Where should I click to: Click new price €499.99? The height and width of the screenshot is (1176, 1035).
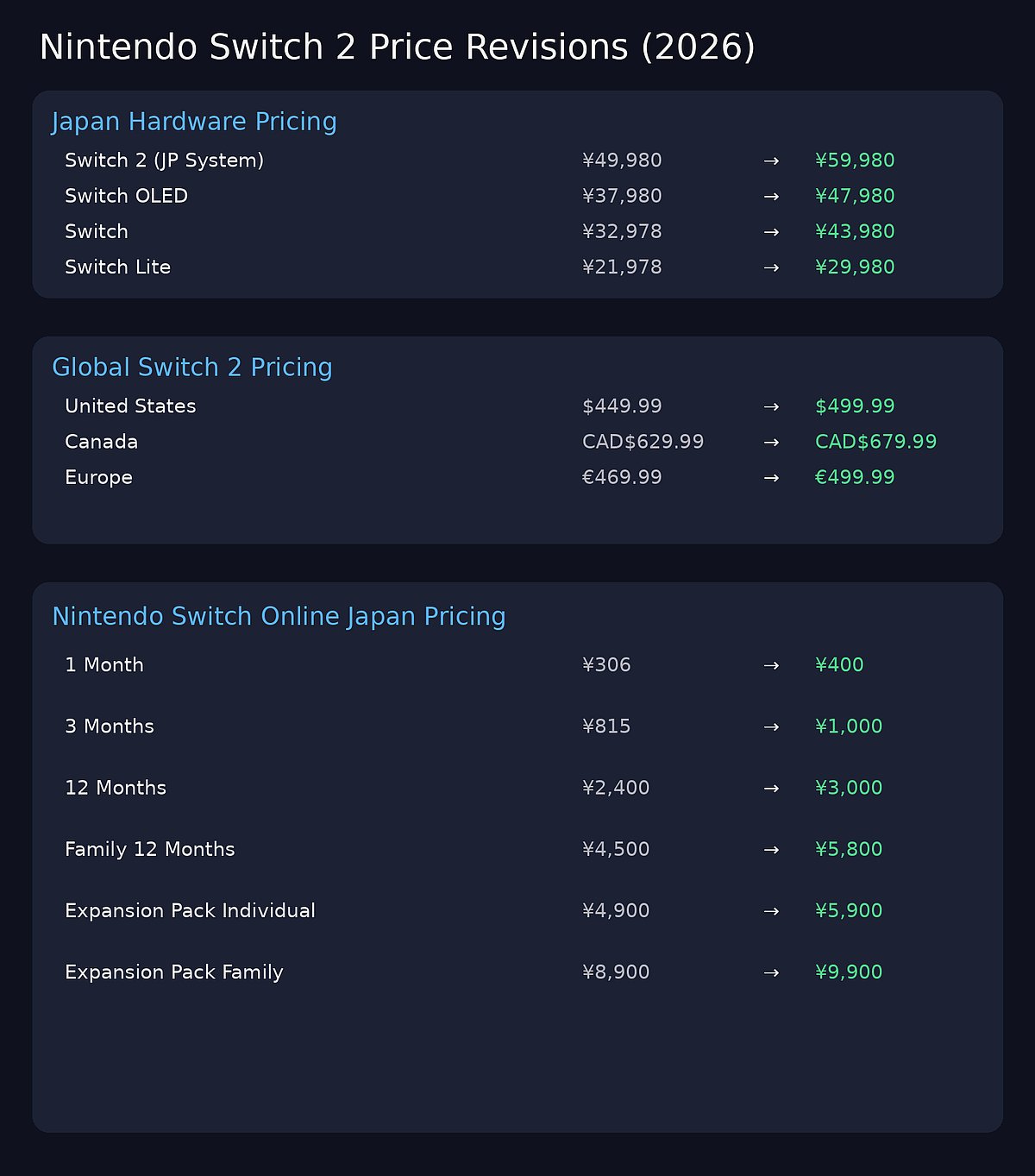coord(855,477)
